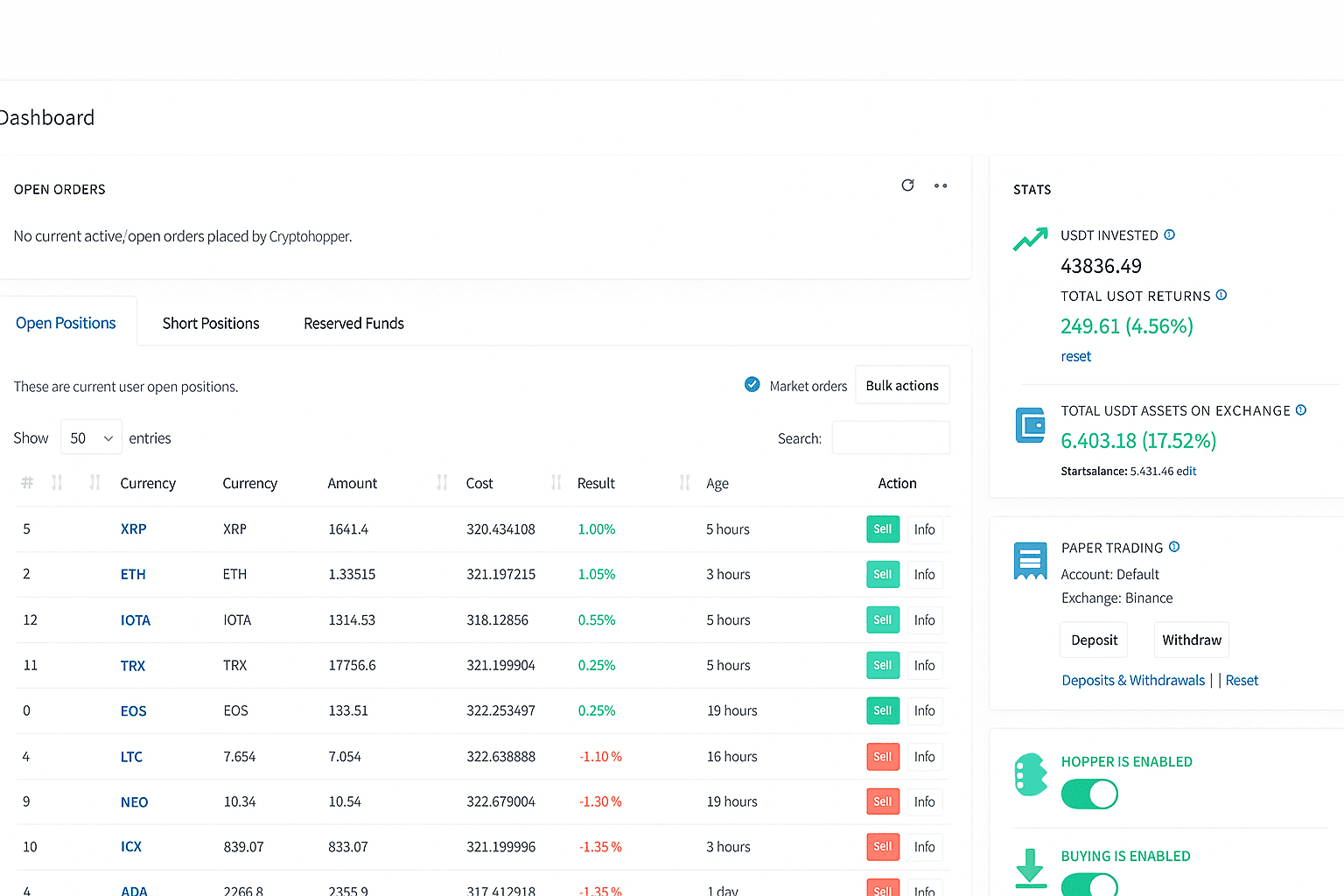
Task: Click info icon next to Paper Trading
Action: coord(1174,547)
